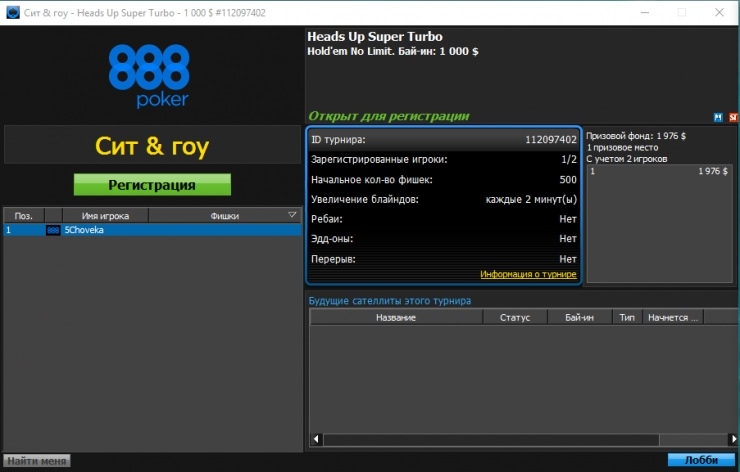Sort players by the Поз. column header
The height and width of the screenshot is (472, 740).
coord(24,216)
